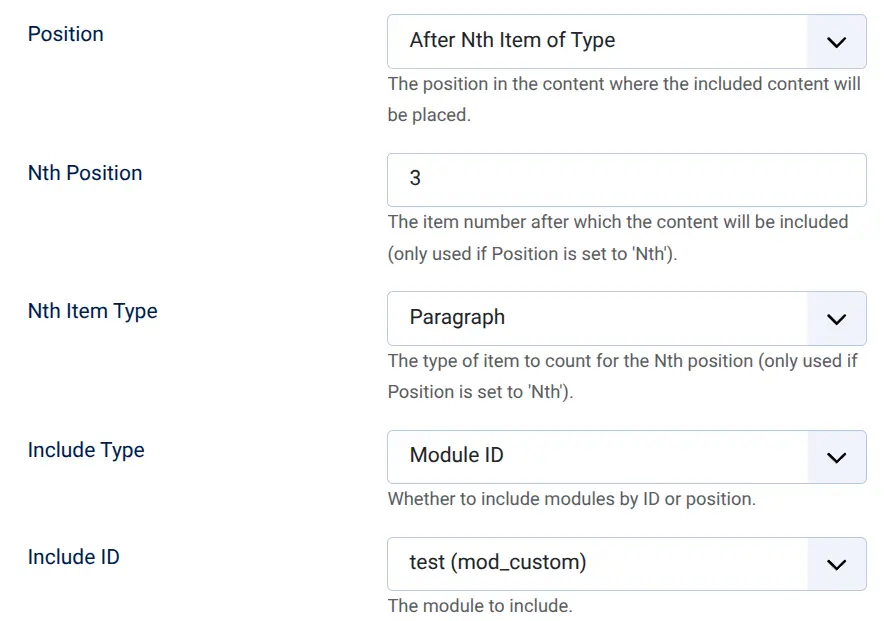Screen dimensions: 884x621
Task: Click the text 'After Nth Item of Type'
Action: pos(510,41)
